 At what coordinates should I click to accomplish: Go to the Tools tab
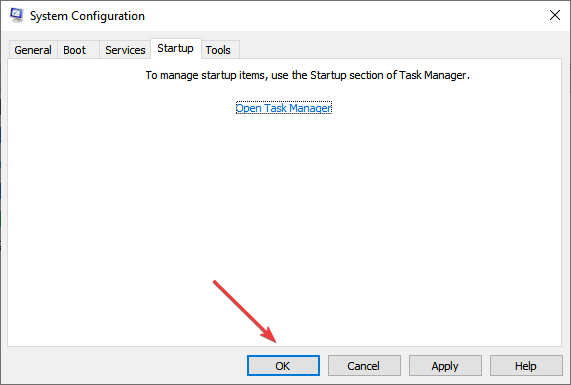[x=218, y=50]
